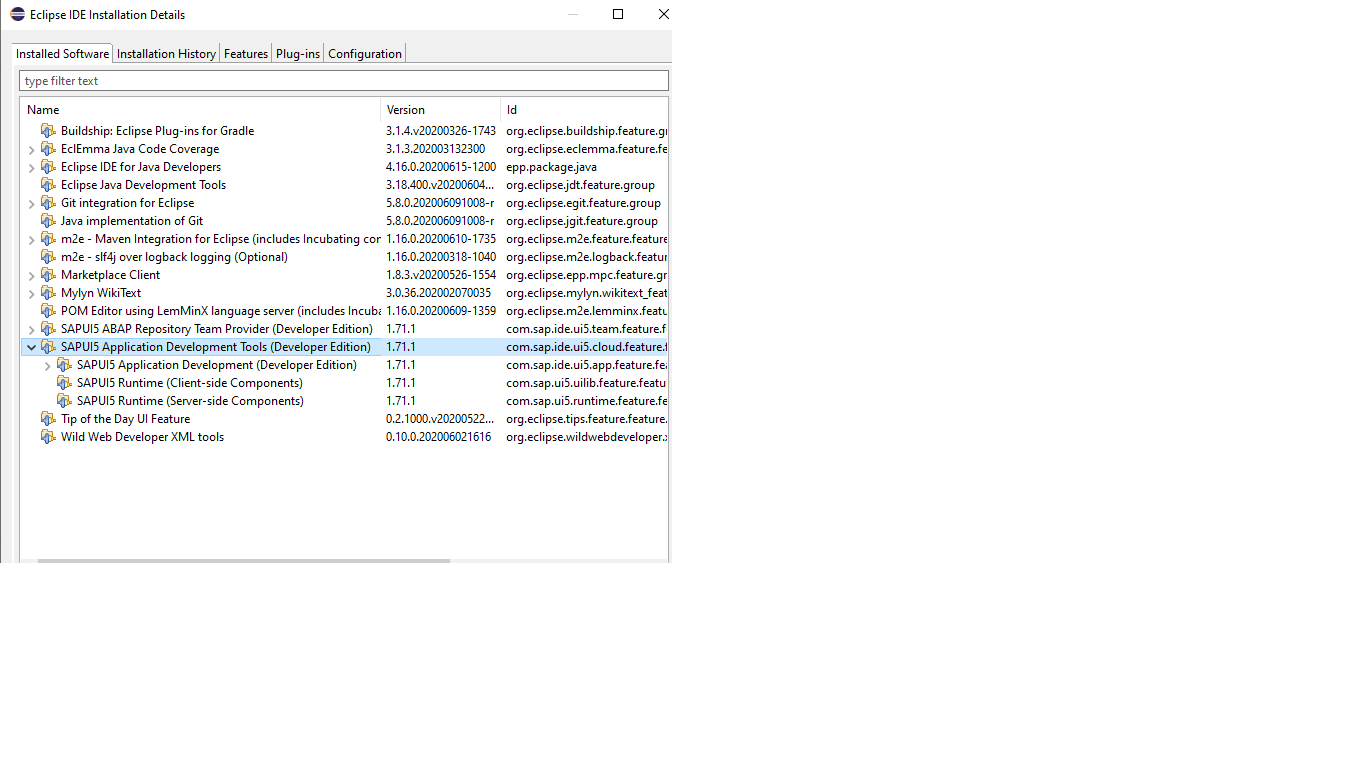Screen dimensions: 1366x768
Task: Switch to the Installed Software tab
Action: click(62, 54)
